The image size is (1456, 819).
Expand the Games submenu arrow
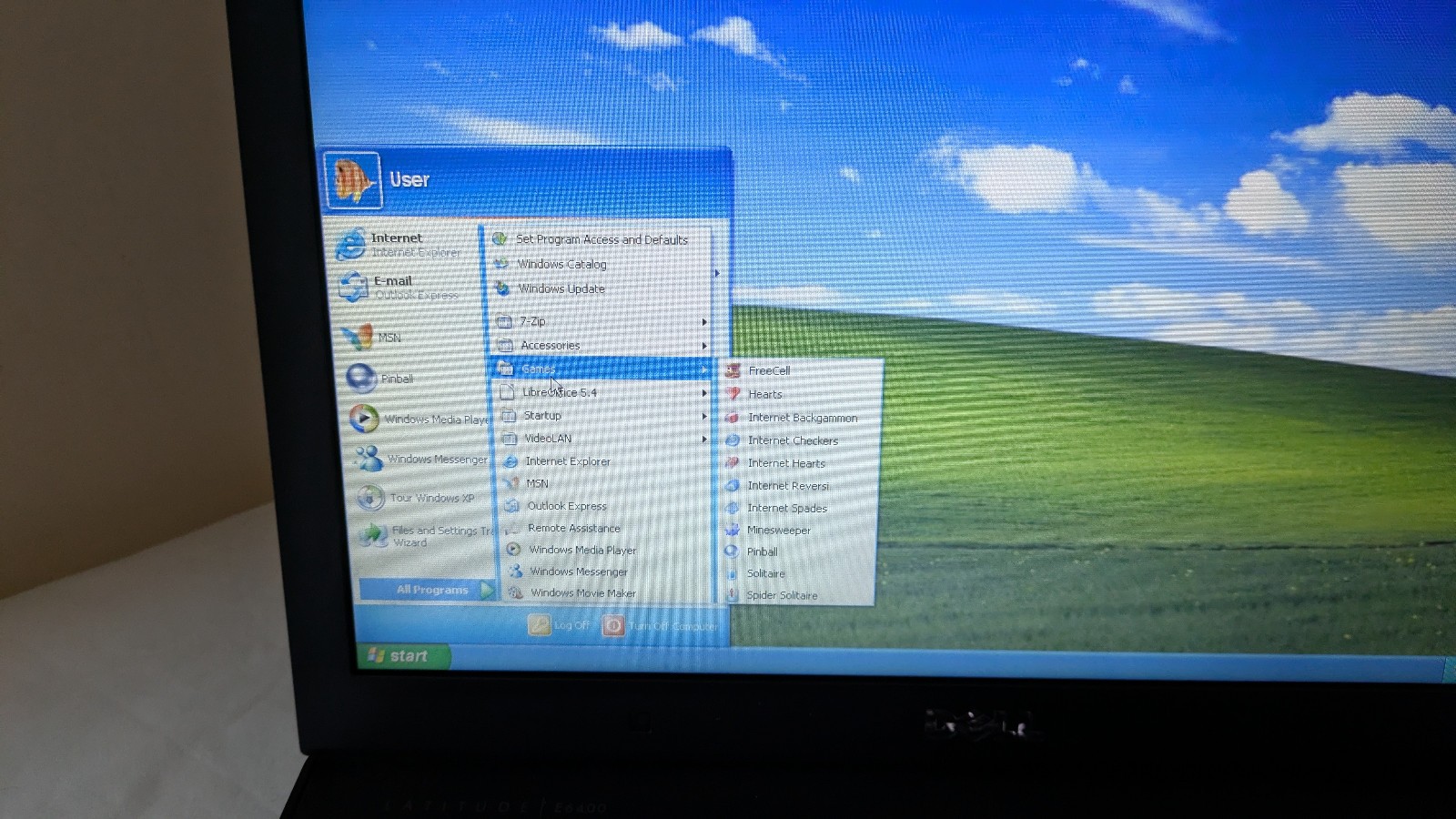pyautogui.click(x=704, y=369)
